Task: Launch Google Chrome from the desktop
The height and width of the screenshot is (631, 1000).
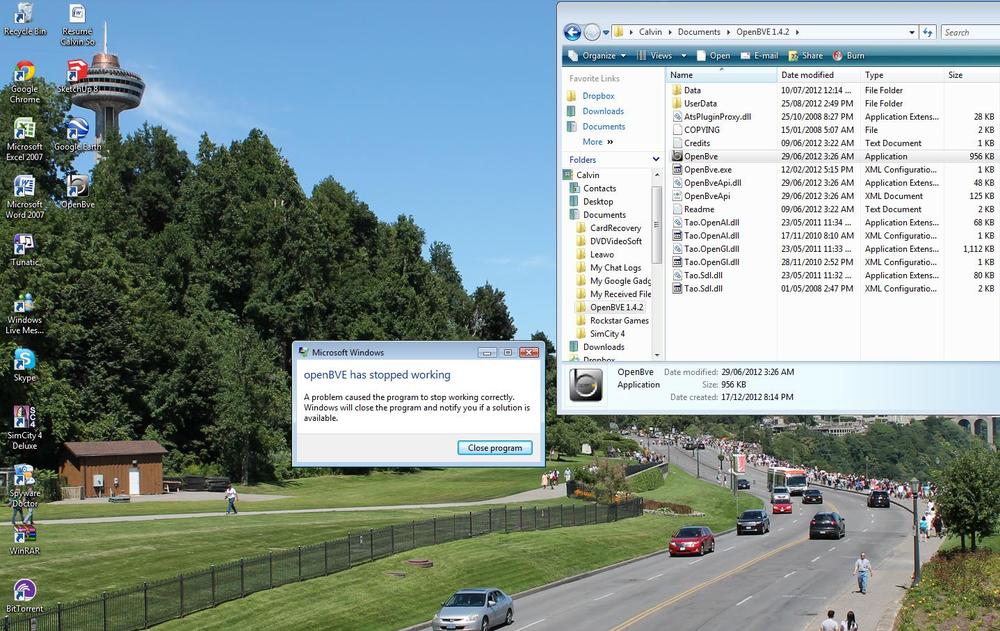Action: click(24, 82)
